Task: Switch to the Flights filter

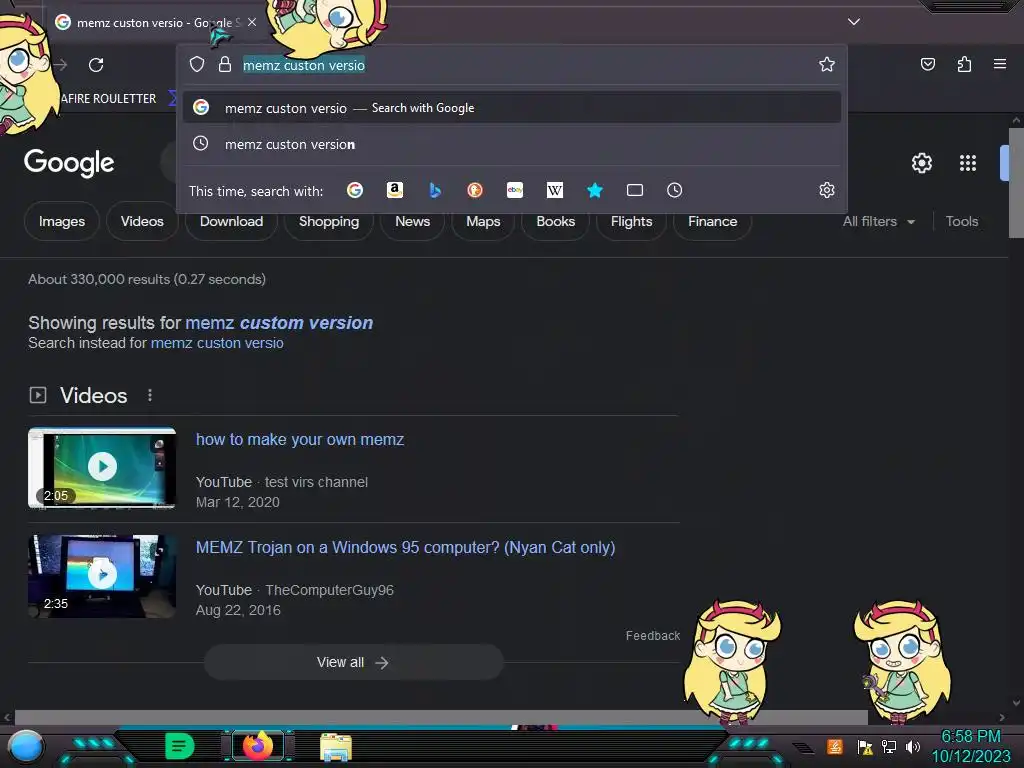Action: click(631, 221)
